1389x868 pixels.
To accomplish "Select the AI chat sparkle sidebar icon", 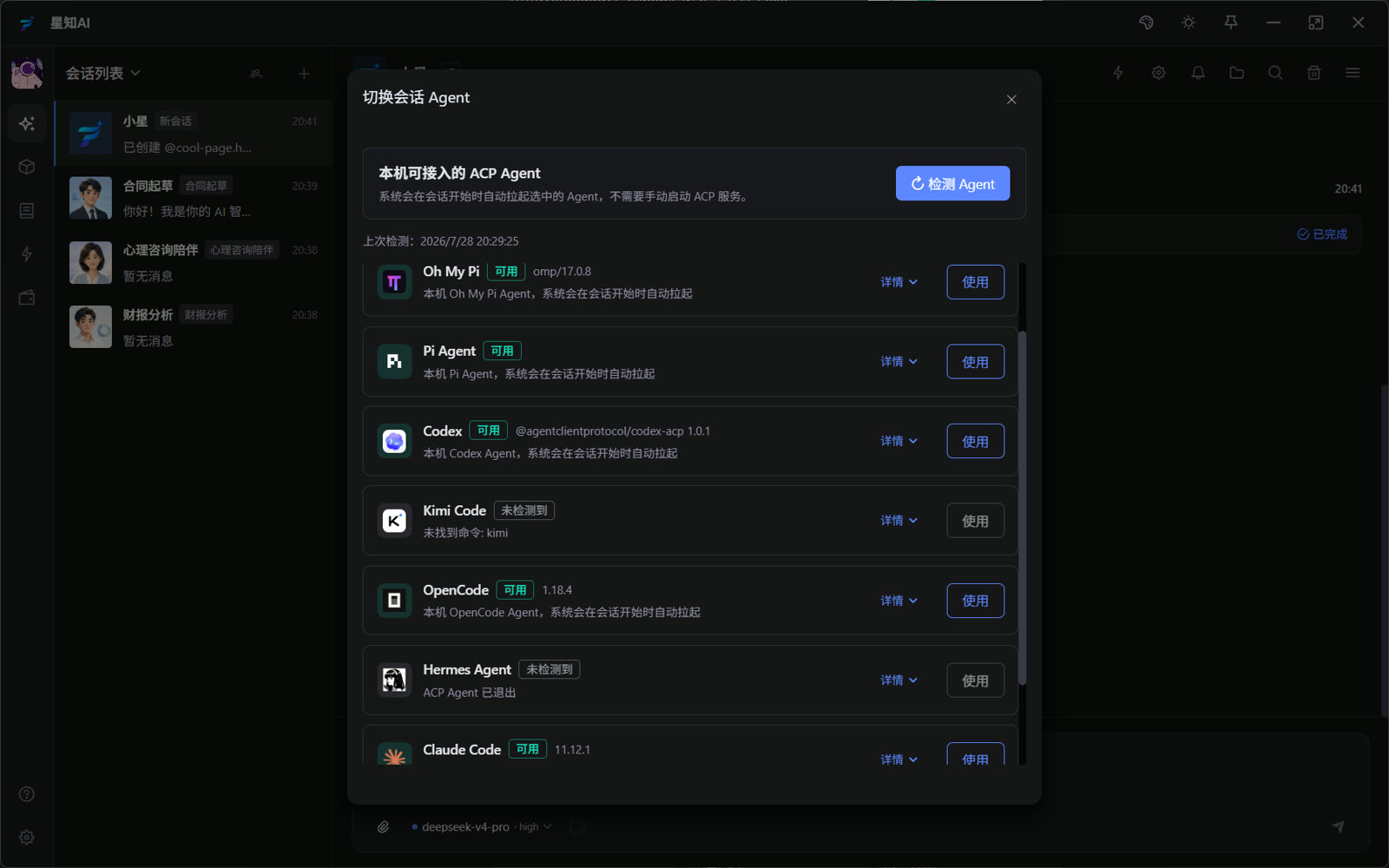I will (x=27, y=123).
